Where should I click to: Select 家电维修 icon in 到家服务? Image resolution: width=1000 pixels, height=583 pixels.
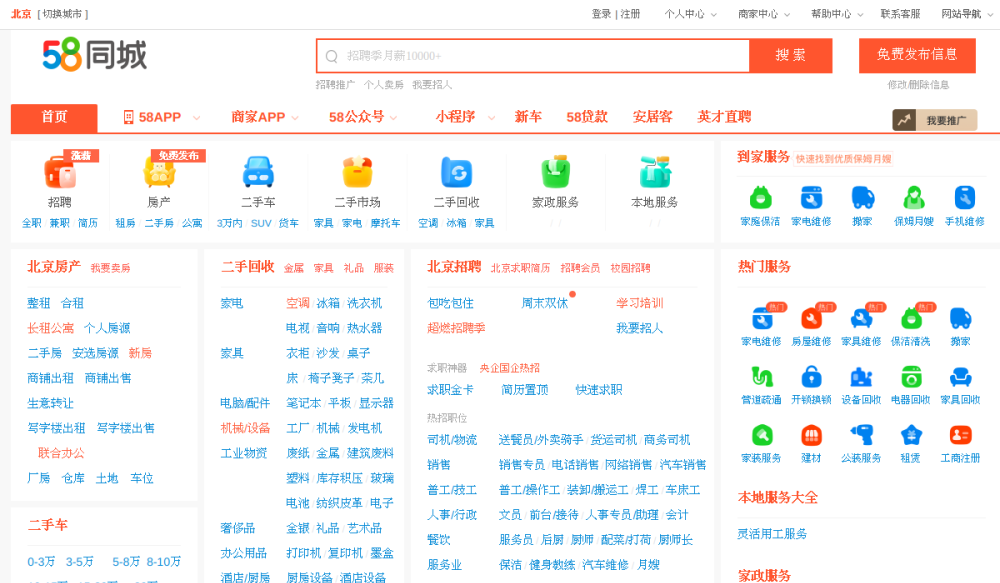(x=811, y=198)
